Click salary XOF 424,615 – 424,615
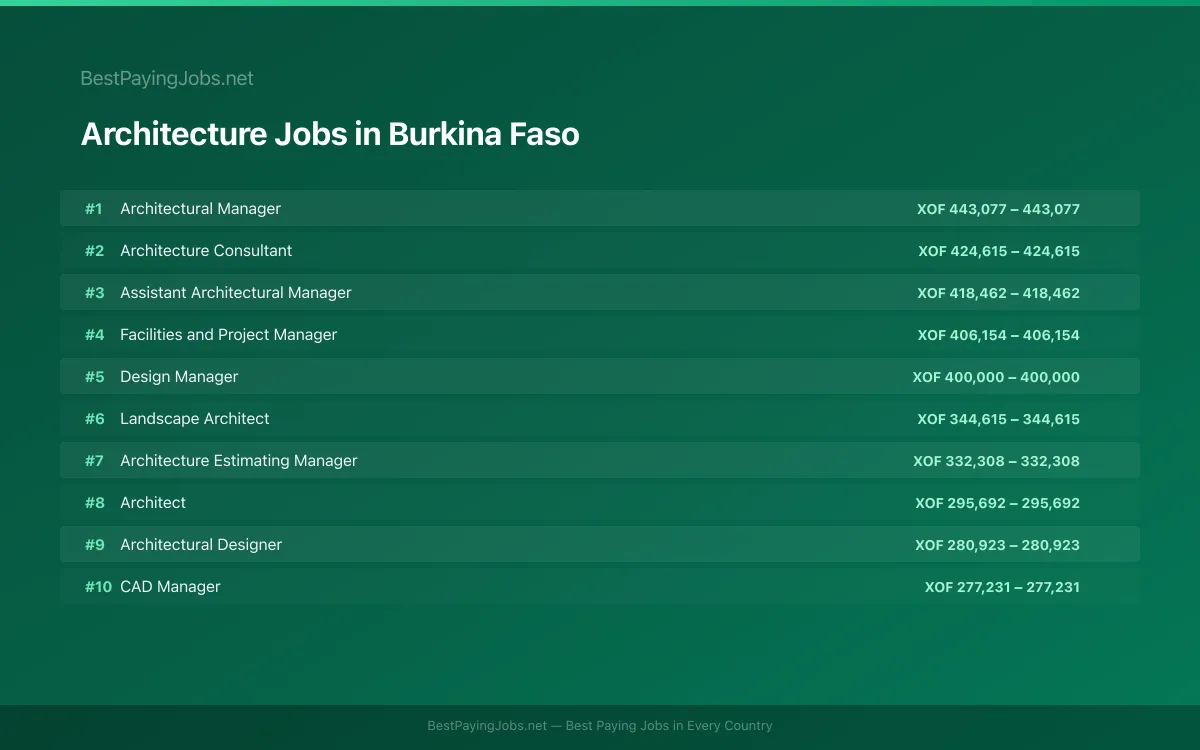This screenshot has width=1200, height=750. pyautogui.click(x=999, y=251)
